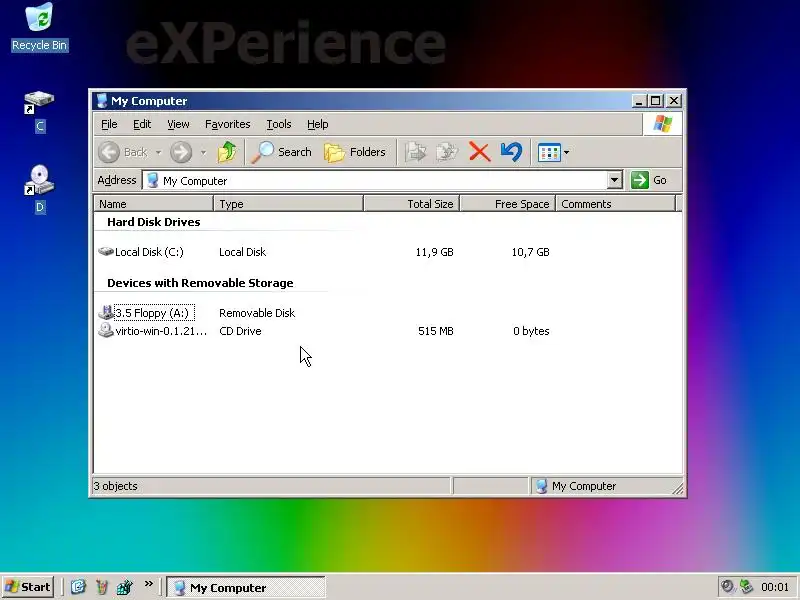
Task: Click the red Delete icon
Action: coord(479,152)
